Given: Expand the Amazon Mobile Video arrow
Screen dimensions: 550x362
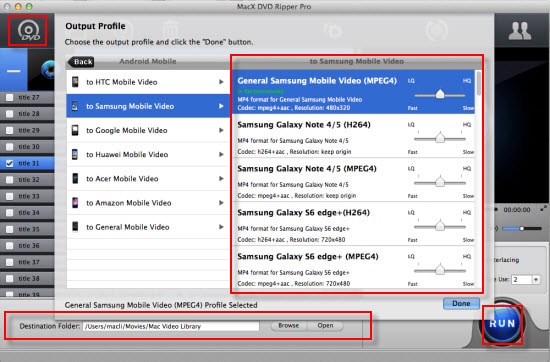Looking at the screenshot, I should pos(221,203).
